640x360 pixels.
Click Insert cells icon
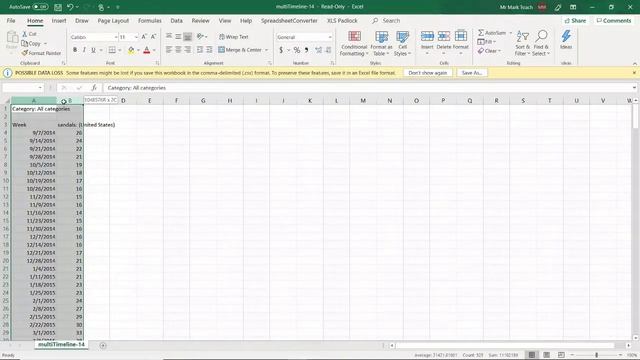point(427,36)
